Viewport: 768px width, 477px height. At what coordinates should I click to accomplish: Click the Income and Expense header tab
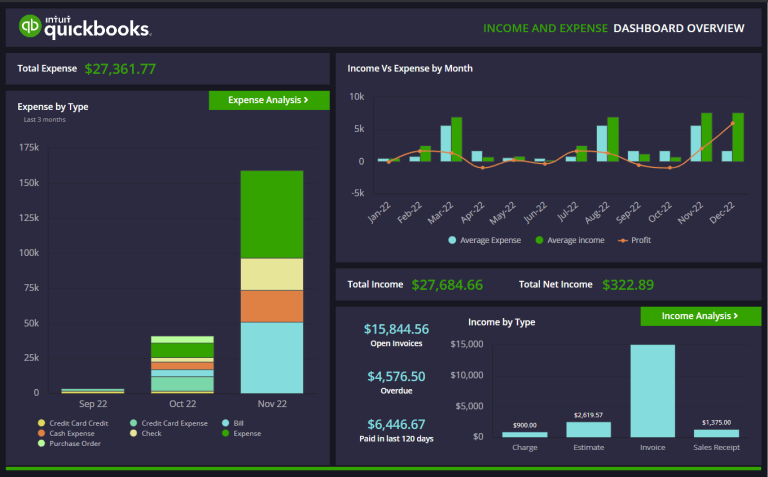[544, 28]
